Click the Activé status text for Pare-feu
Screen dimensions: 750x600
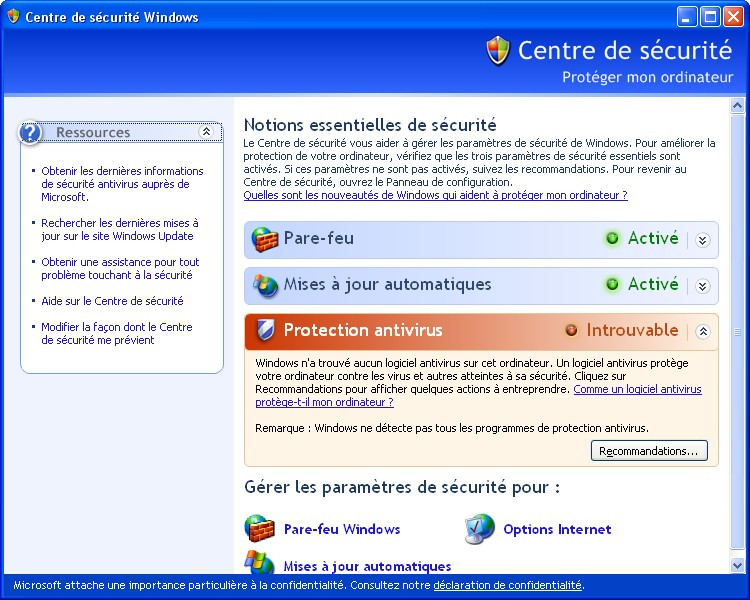coord(653,238)
